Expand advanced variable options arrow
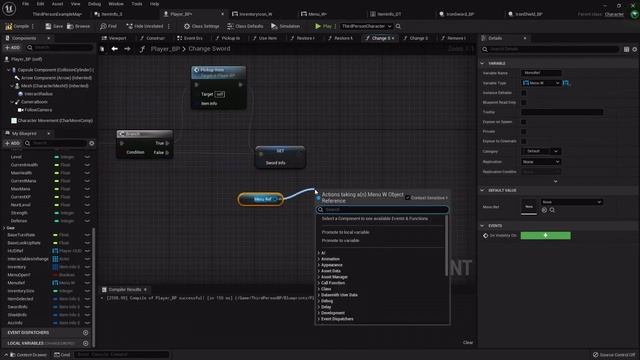Viewport: 640px width, 360px height. point(556,181)
